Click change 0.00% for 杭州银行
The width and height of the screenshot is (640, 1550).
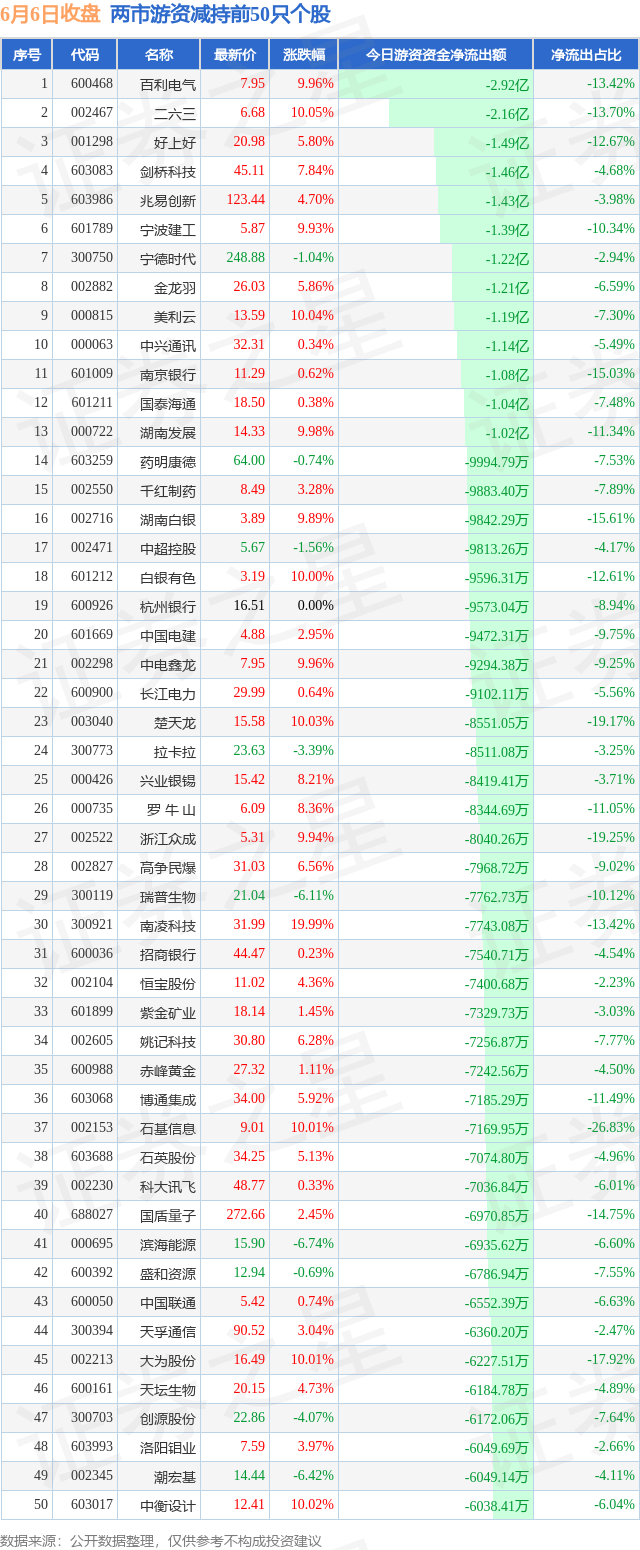pos(315,605)
